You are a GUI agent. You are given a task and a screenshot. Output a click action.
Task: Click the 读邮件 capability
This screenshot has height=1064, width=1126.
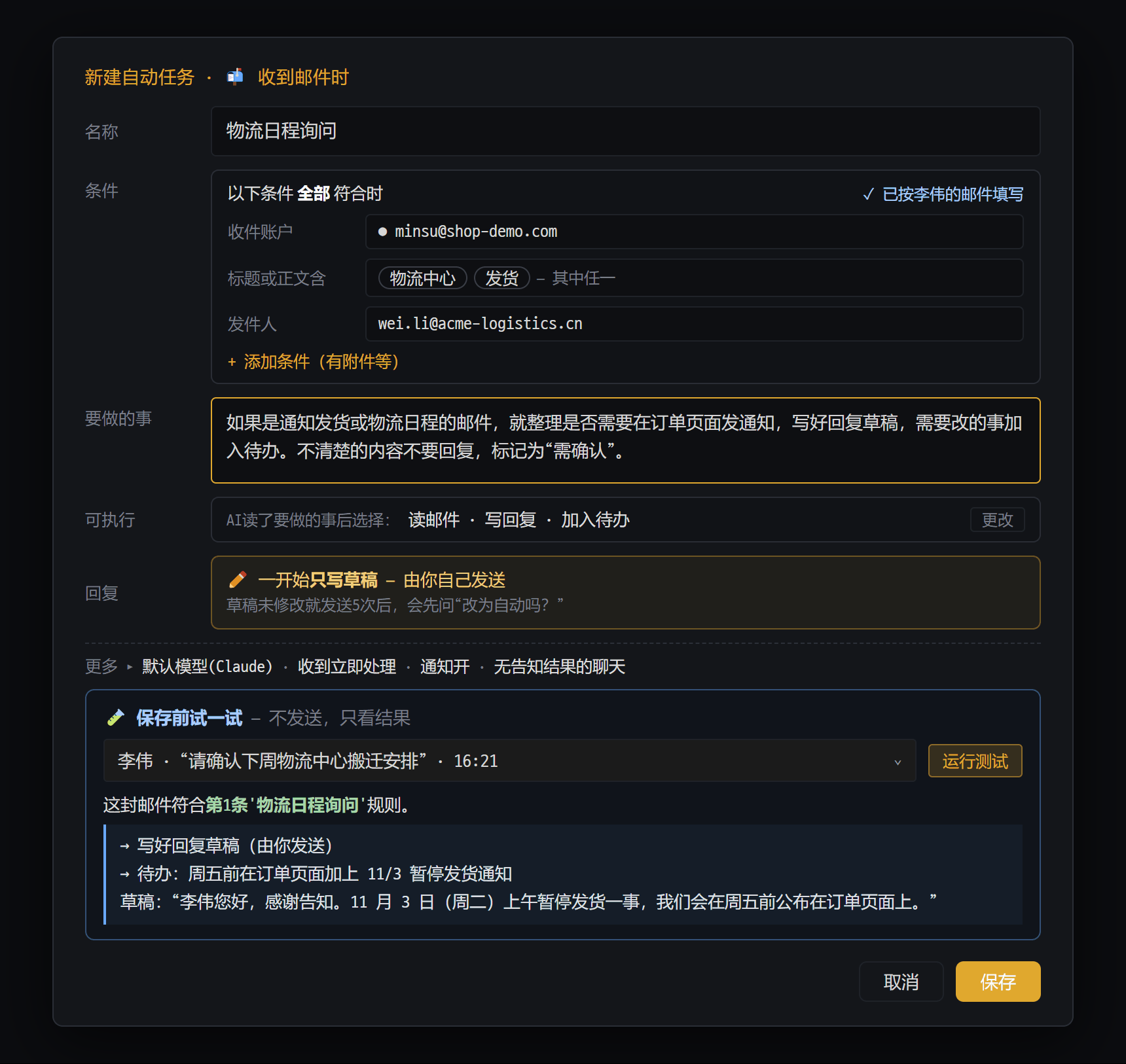click(x=433, y=520)
